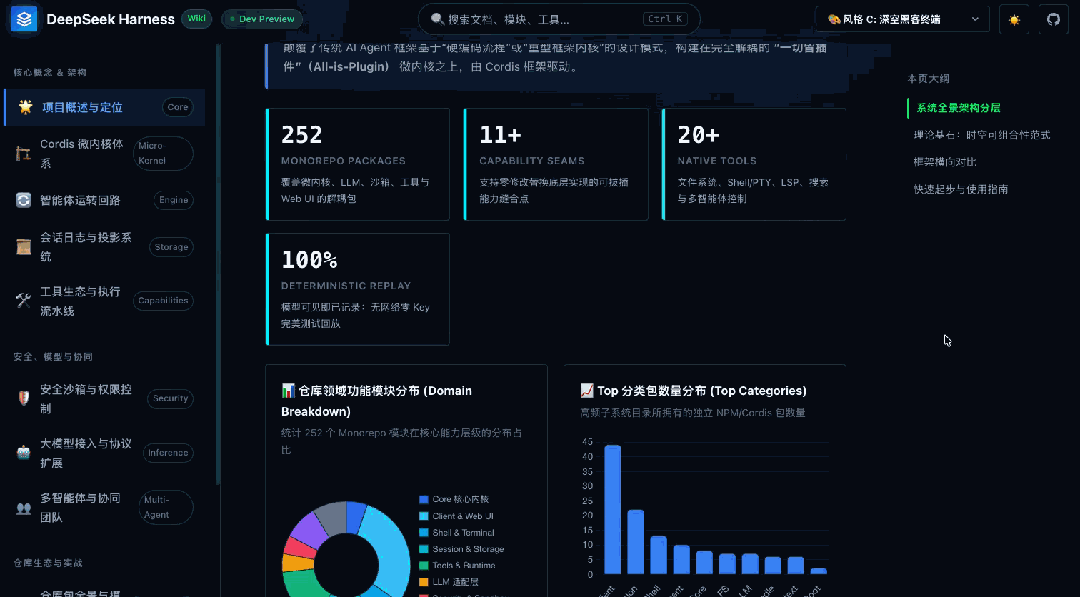Click the 11+ Capability Seams stat card
The image size is (1080, 597).
tap(556, 165)
